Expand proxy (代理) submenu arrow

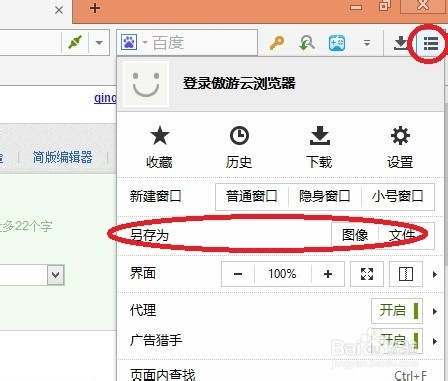coord(434,311)
